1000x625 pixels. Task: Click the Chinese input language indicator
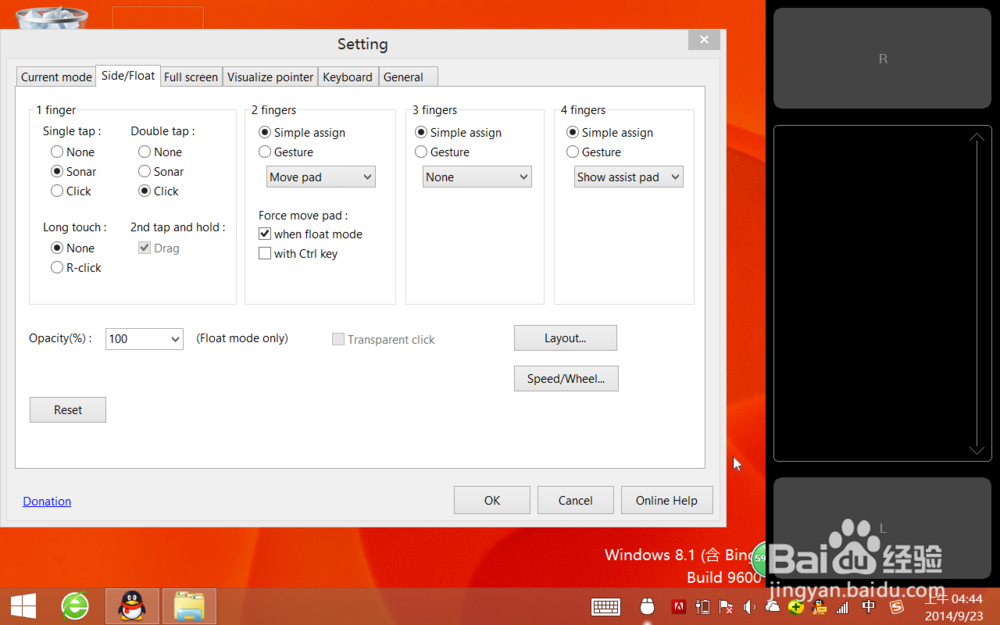click(868, 607)
